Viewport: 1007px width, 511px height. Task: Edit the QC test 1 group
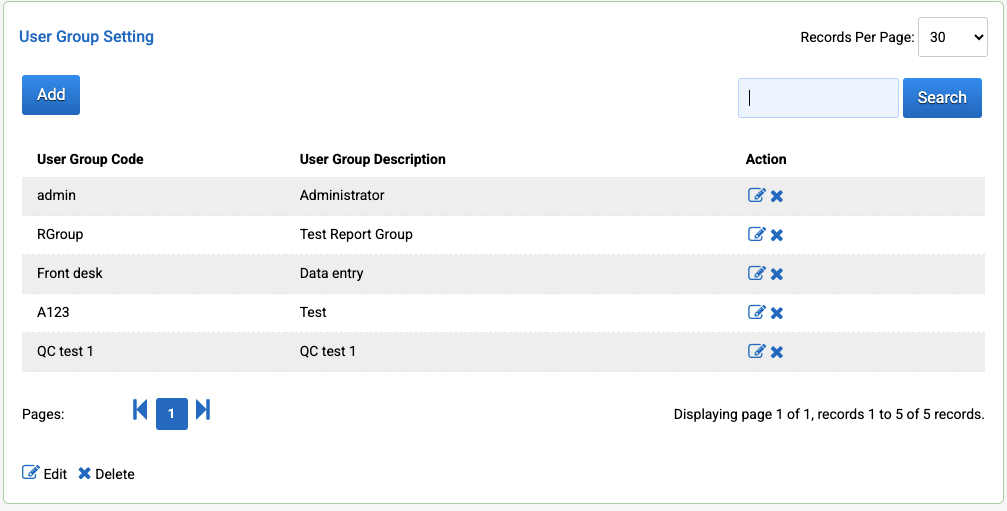[756, 352]
